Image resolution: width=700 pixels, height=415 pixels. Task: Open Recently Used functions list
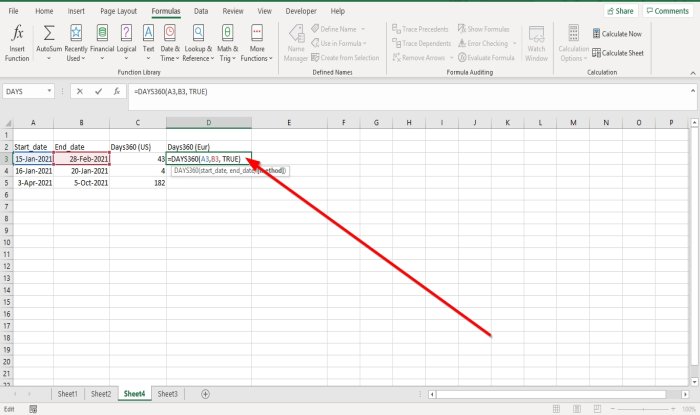75,43
